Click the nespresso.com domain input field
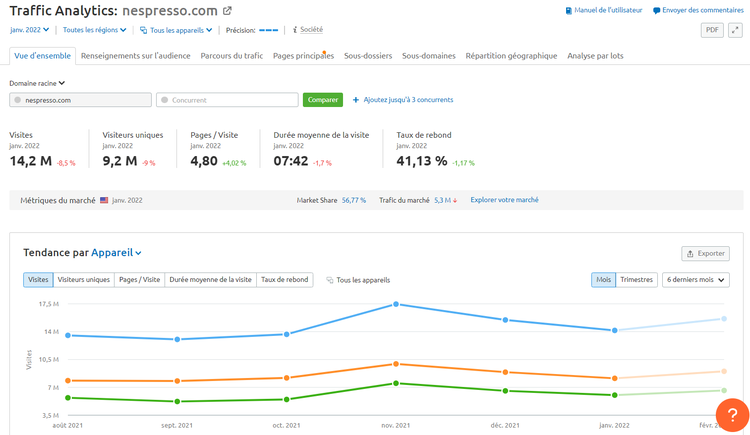 click(x=80, y=100)
